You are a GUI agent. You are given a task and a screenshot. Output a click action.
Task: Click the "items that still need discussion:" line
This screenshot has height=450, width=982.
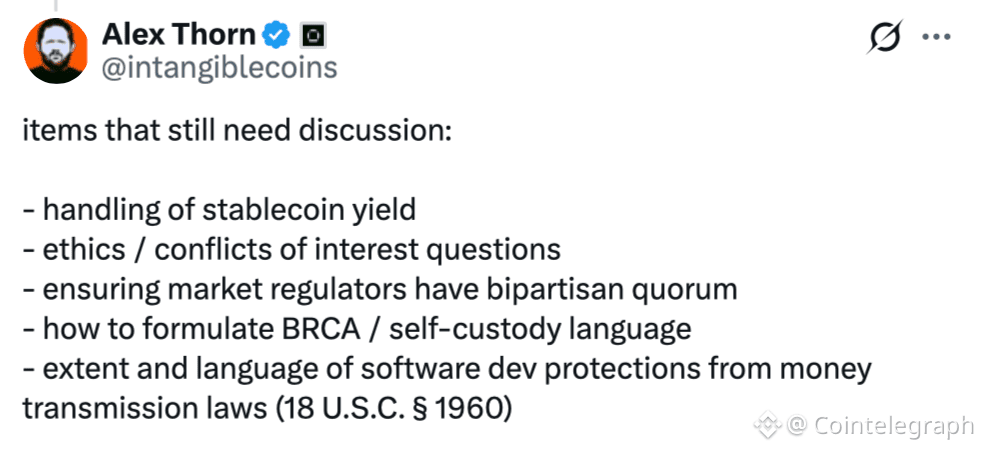(237, 131)
